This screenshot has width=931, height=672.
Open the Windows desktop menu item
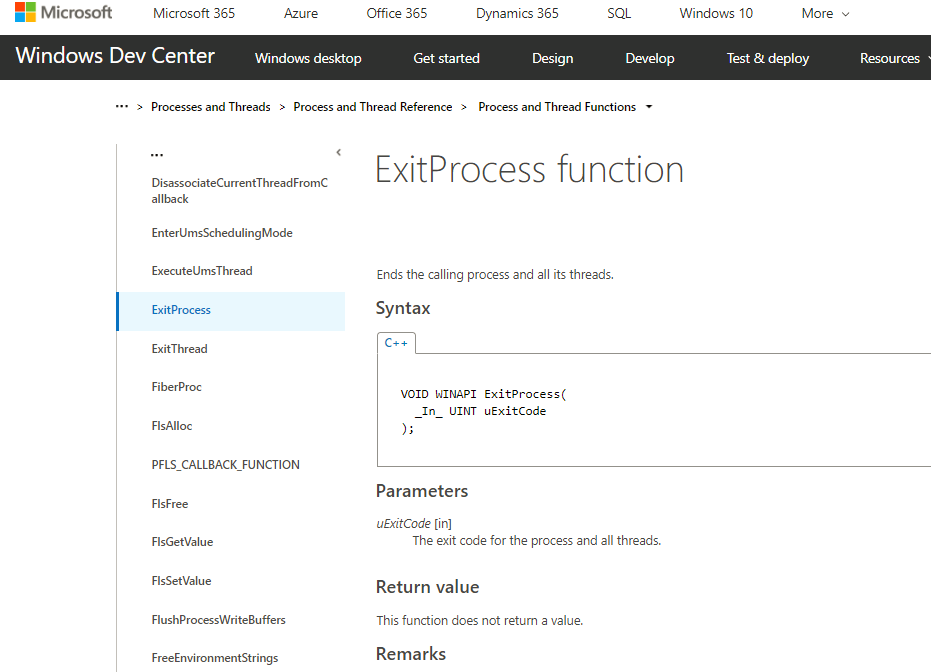tap(308, 59)
